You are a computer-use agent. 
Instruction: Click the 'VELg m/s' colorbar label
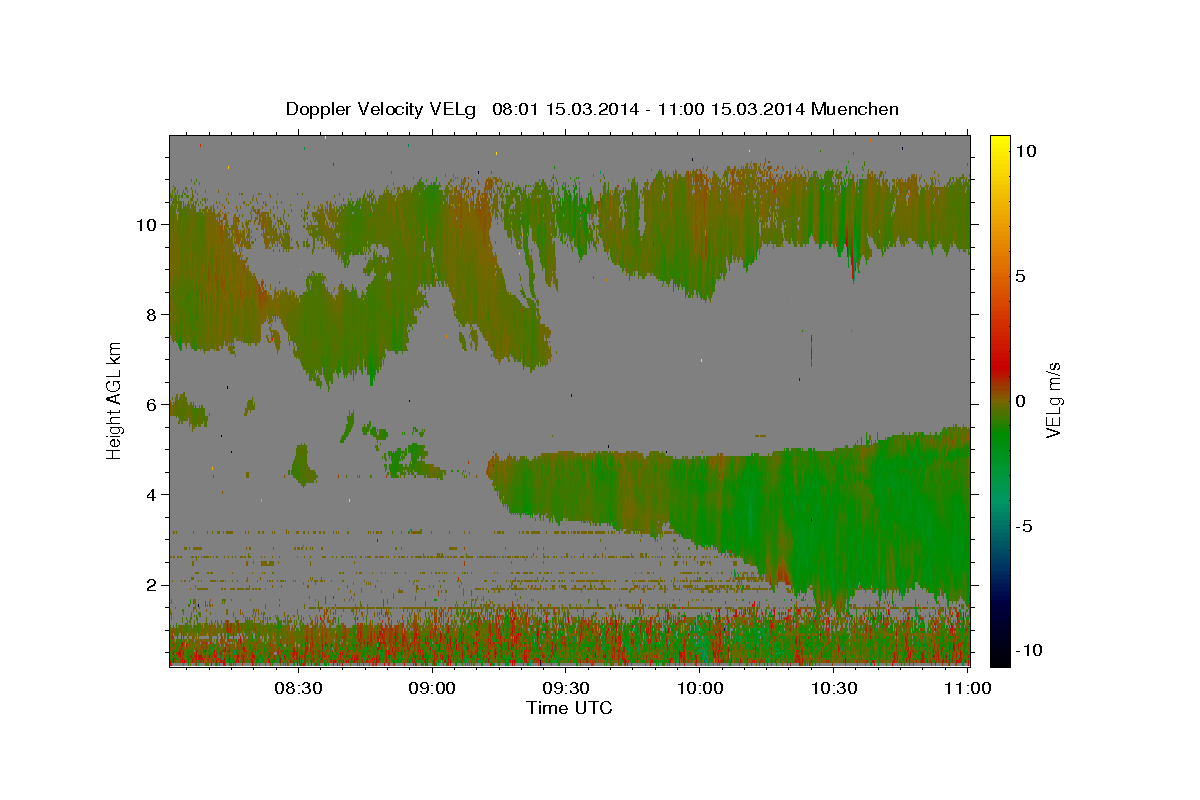tap(1054, 400)
